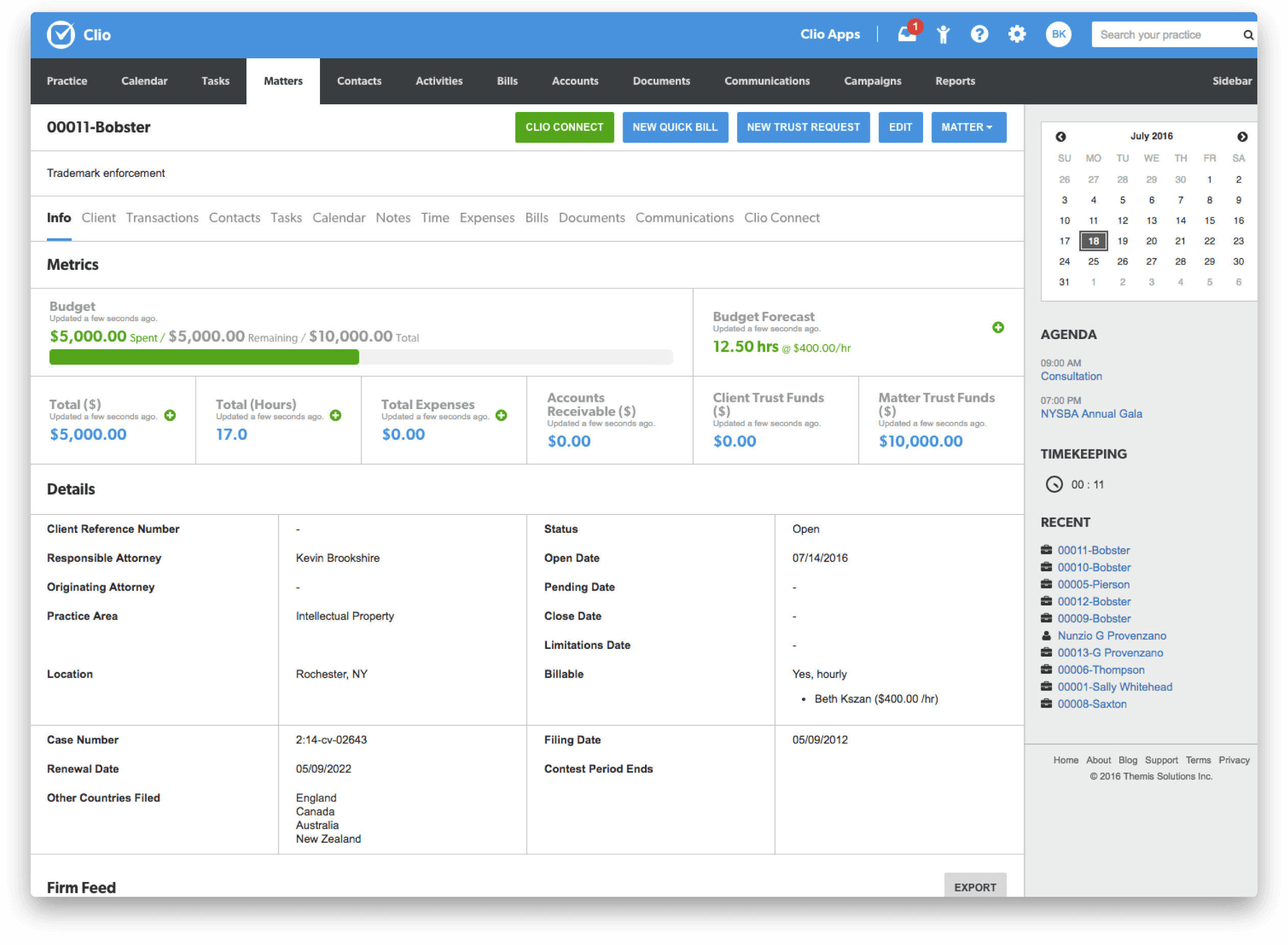1288x945 pixels.
Task: Click the green budget progress bar
Action: click(204, 357)
